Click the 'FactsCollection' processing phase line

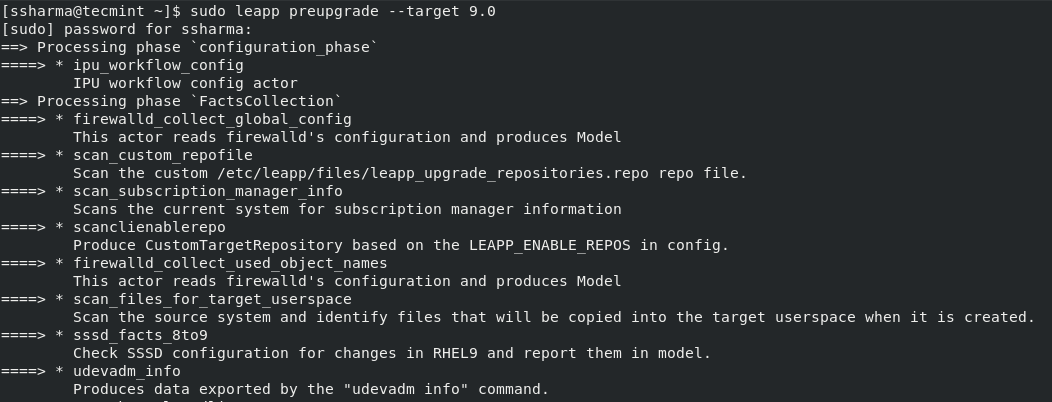185,101
